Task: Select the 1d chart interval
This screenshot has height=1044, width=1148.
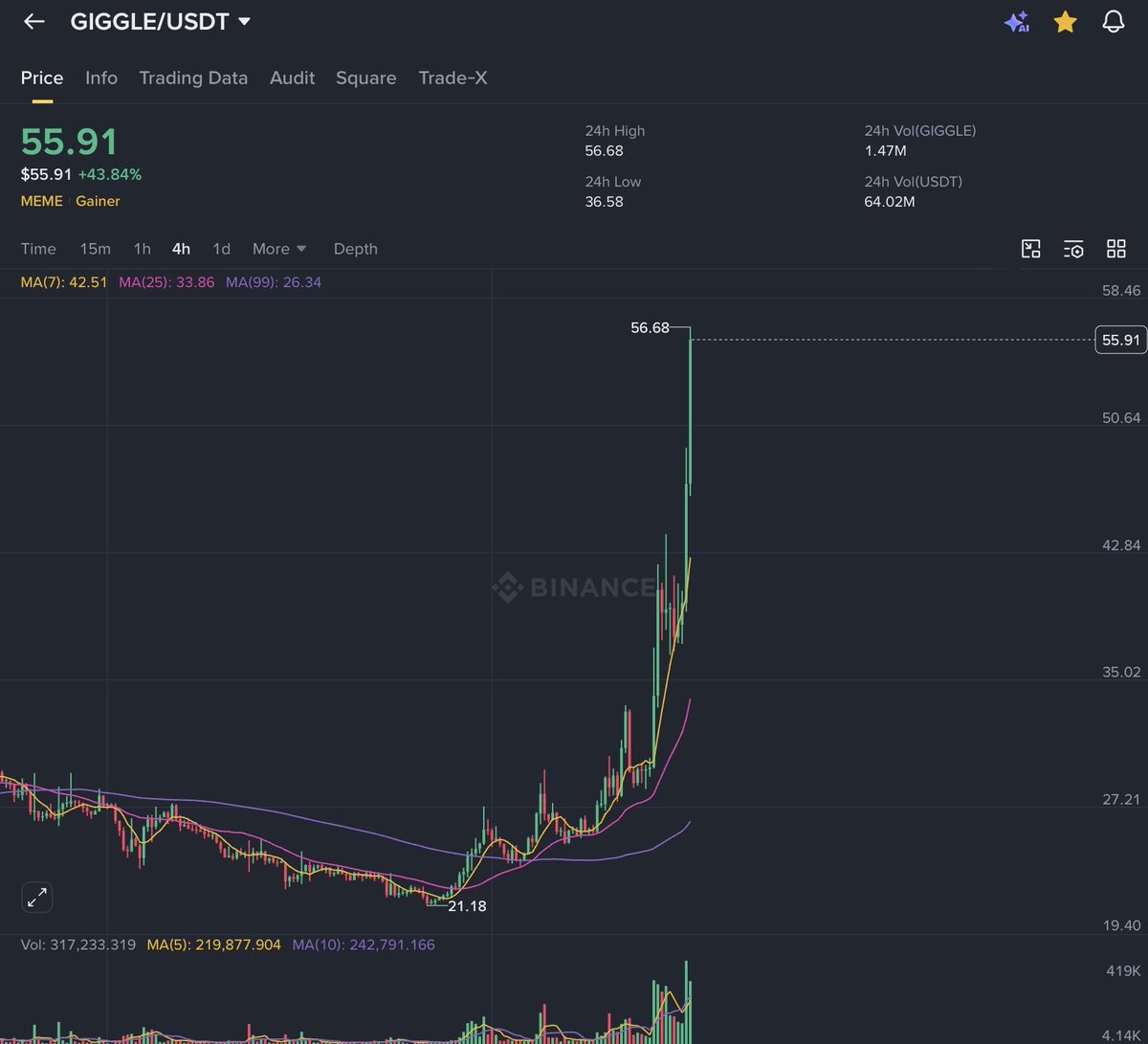Action: 221,249
